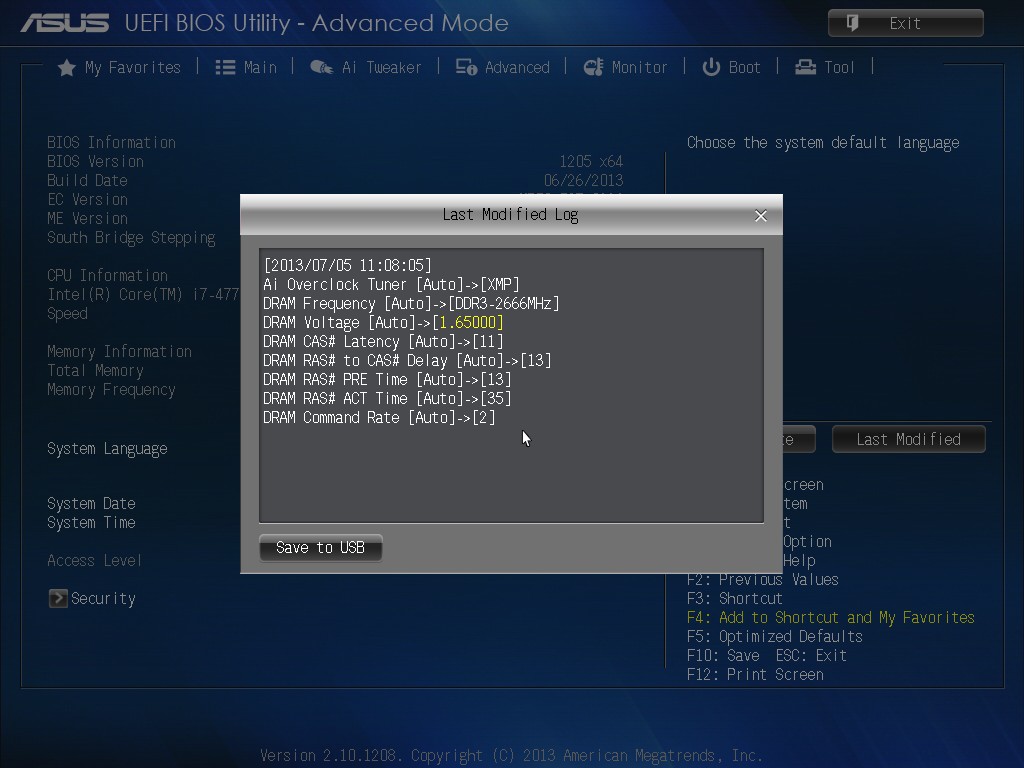Click the F10 Save ESC Exit hint
1024x768 pixels.
pyautogui.click(x=767, y=656)
